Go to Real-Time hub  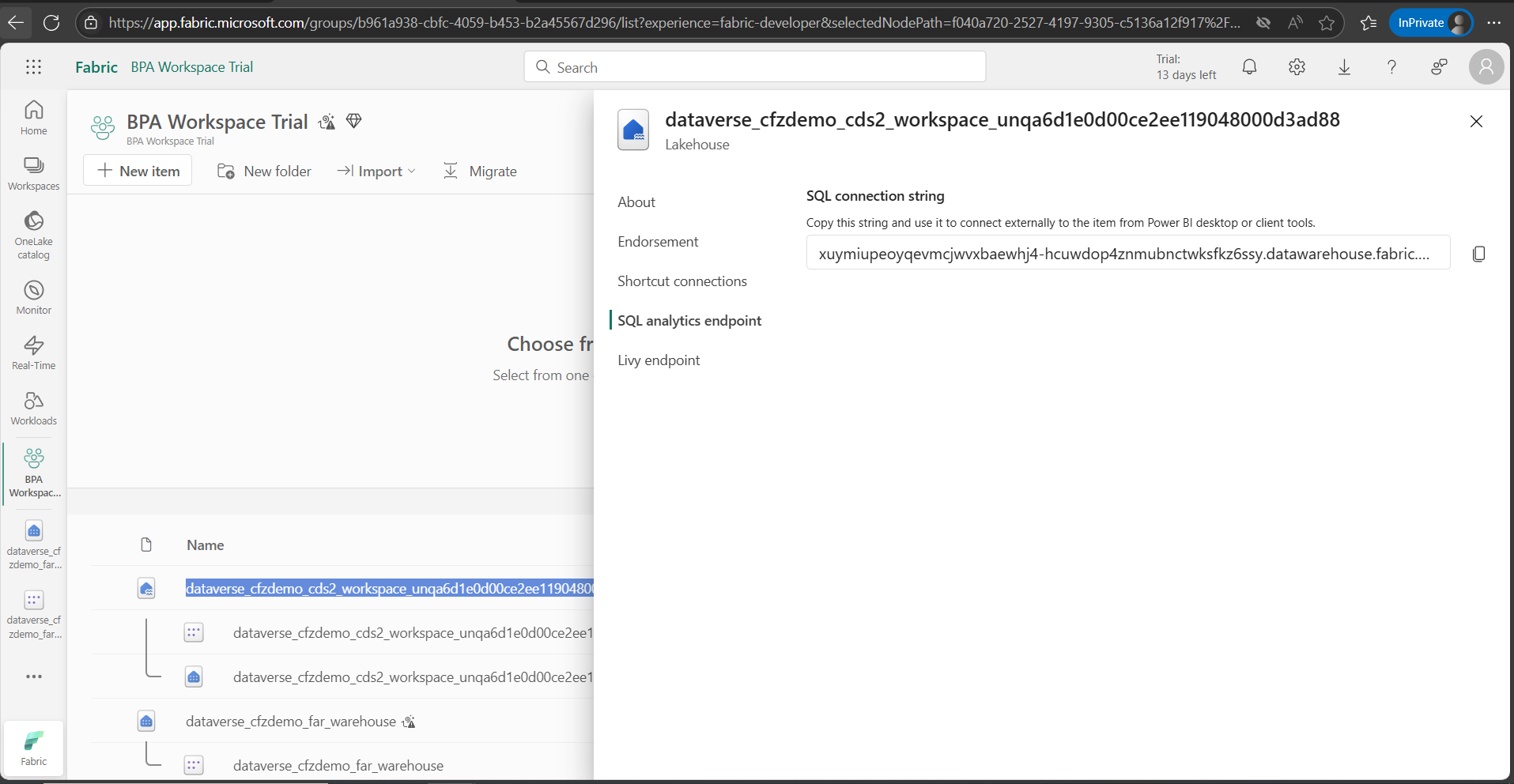[x=34, y=352]
